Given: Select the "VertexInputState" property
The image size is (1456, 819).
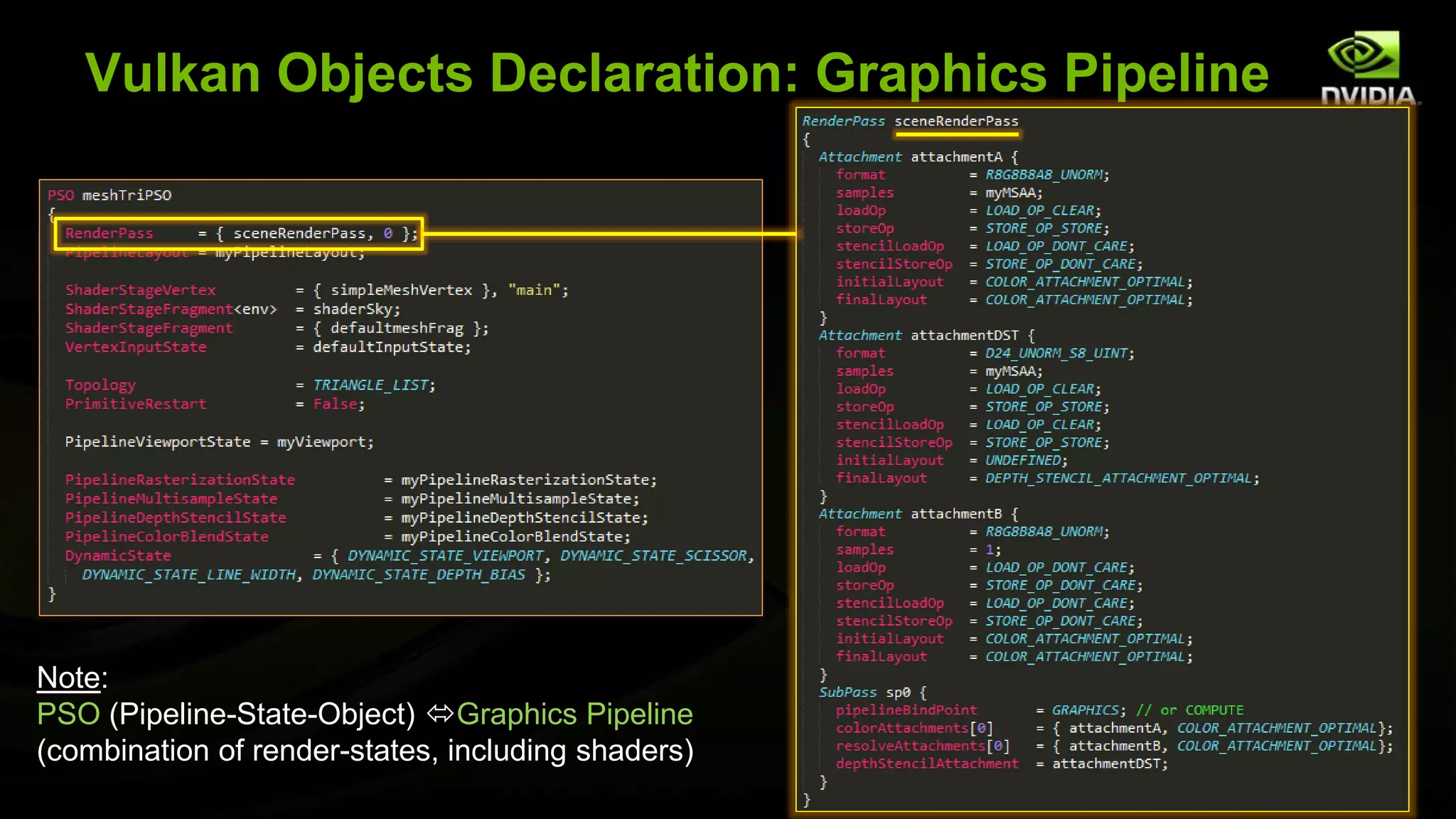Looking at the screenshot, I should [136, 347].
